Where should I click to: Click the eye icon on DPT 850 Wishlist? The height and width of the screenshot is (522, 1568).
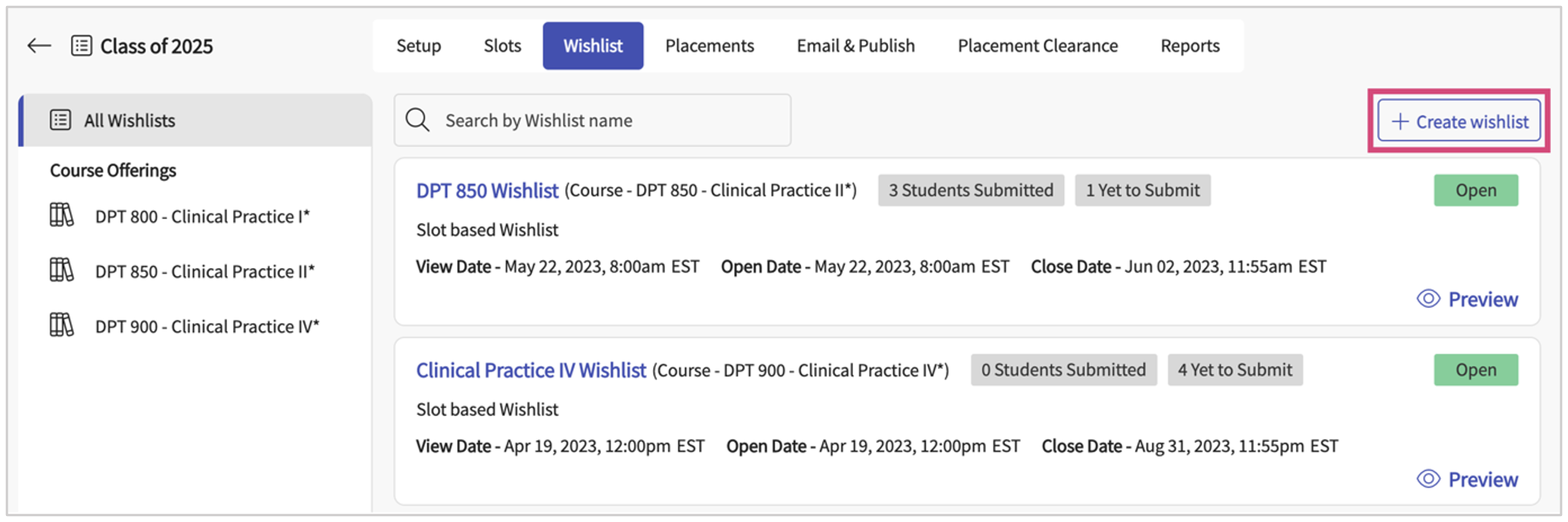click(1428, 299)
